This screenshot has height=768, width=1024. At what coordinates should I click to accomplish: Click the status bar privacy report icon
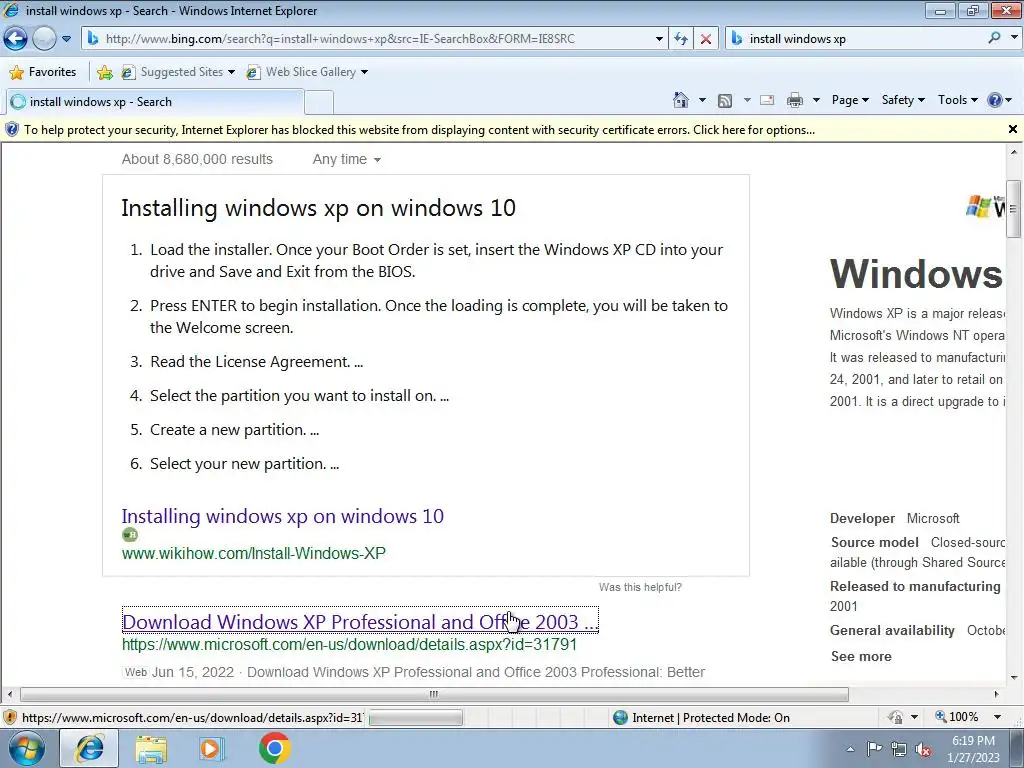pyautogui.click(x=895, y=717)
